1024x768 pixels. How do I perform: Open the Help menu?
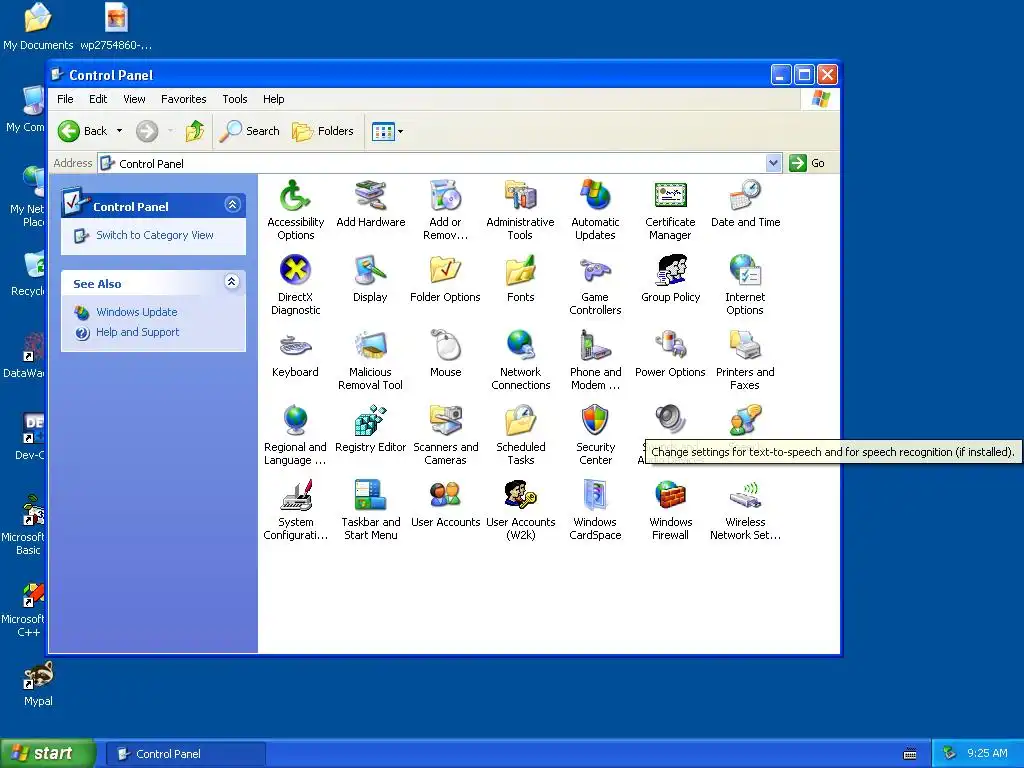click(274, 99)
